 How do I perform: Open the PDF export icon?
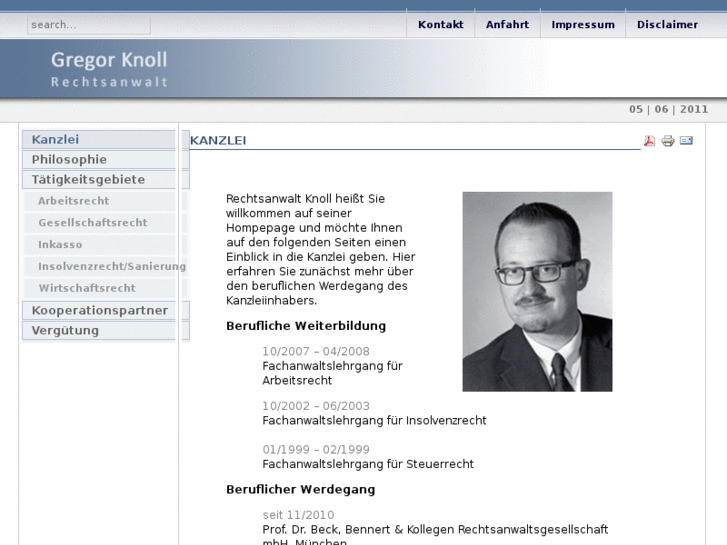coord(650,141)
